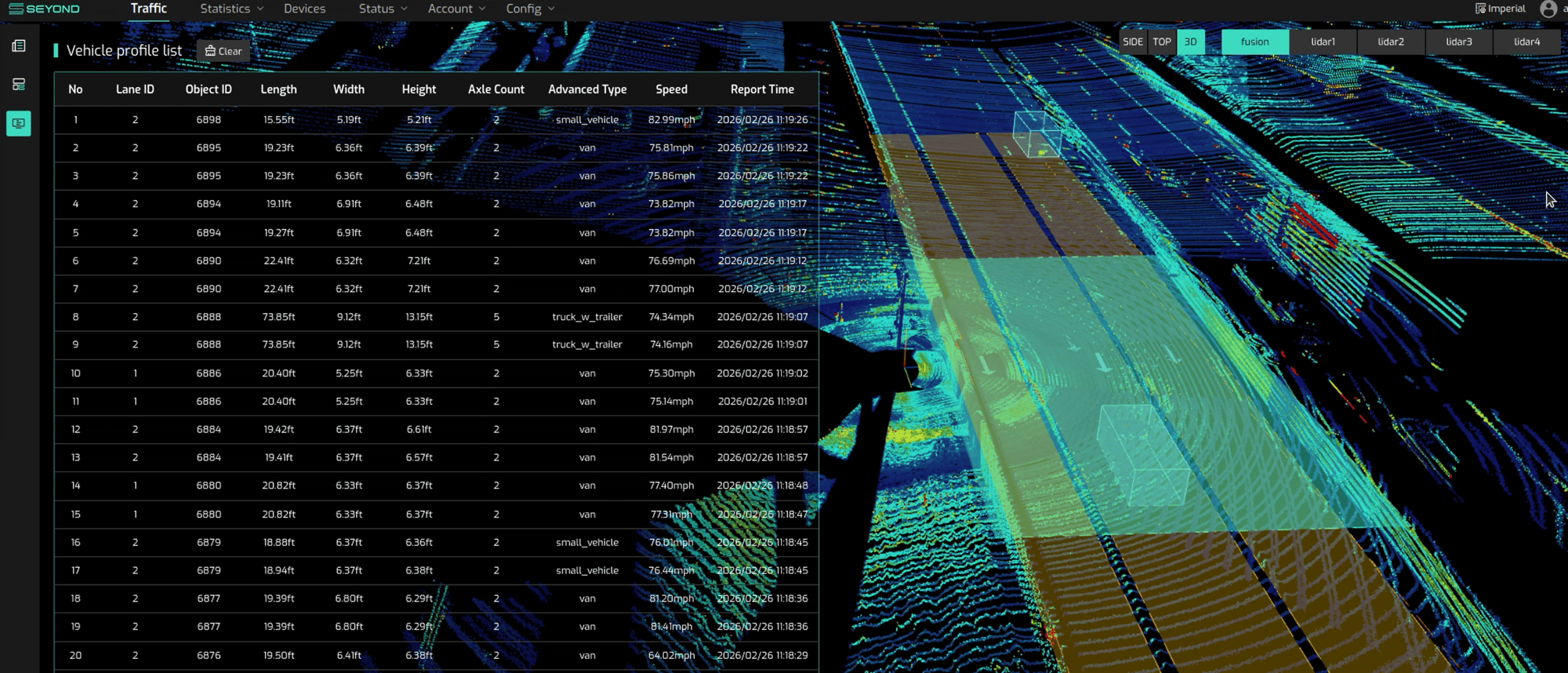Click the Speed column header
This screenshot has width=1568, height=673.
point(672,89)
